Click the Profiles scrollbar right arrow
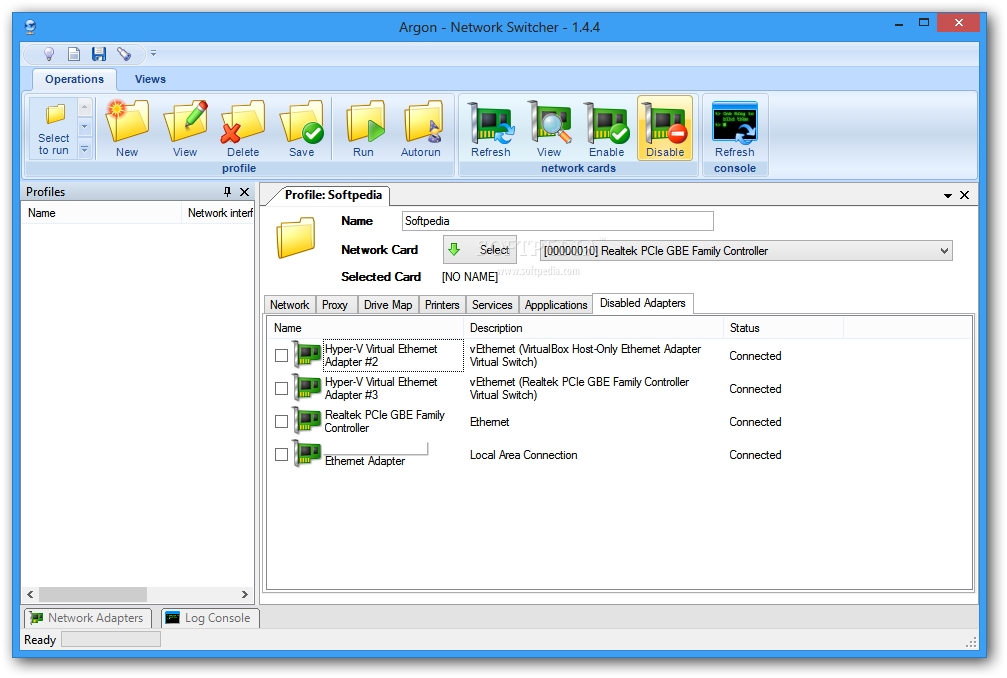 tap(245, 595)
